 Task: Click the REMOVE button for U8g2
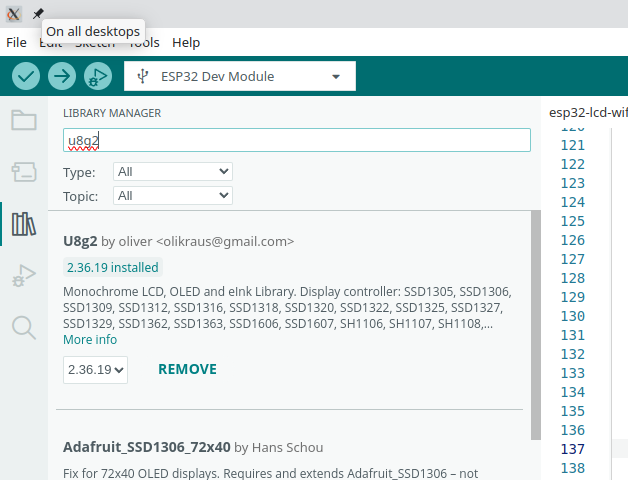pos(187,369)
